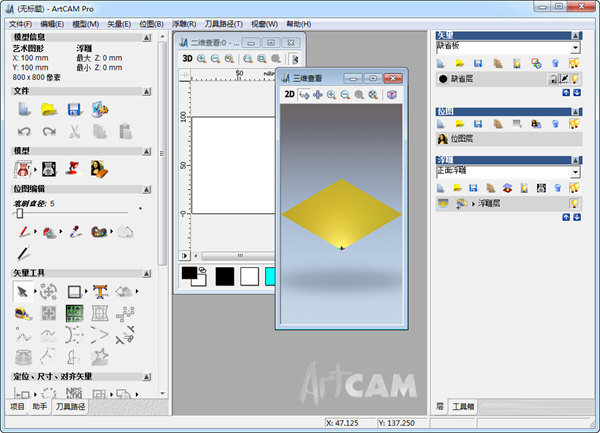Screen dimensions: 600x433
Task: Click the new model icon in File section
Action: [24, 110]
